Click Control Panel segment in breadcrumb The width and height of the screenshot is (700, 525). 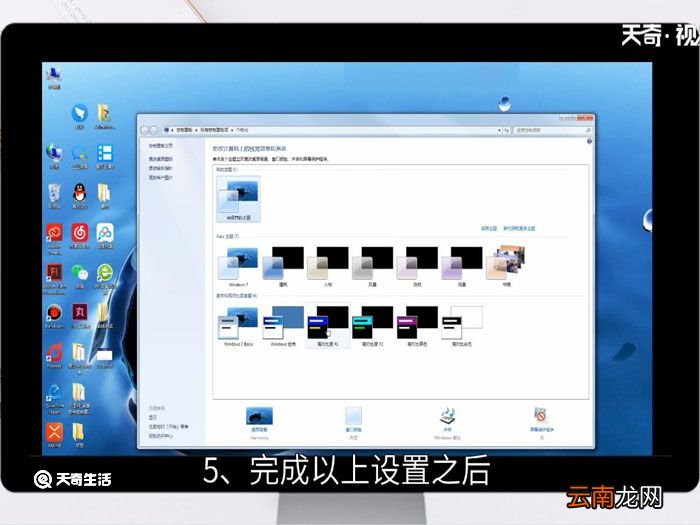click(x=184, y=130)
